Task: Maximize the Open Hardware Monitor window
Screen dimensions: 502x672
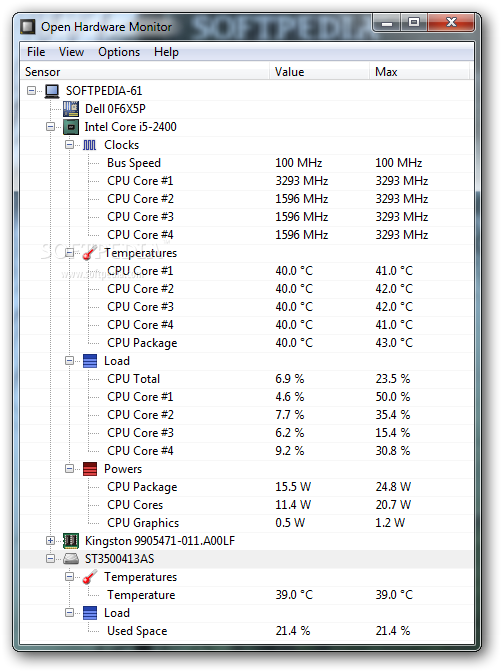Action: (414, 23)
